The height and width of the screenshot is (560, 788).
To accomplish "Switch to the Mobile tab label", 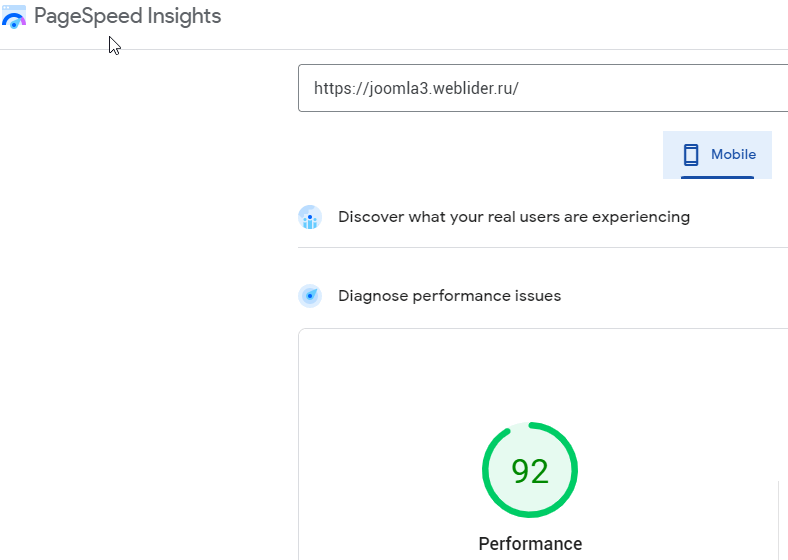I will (733, 155).
